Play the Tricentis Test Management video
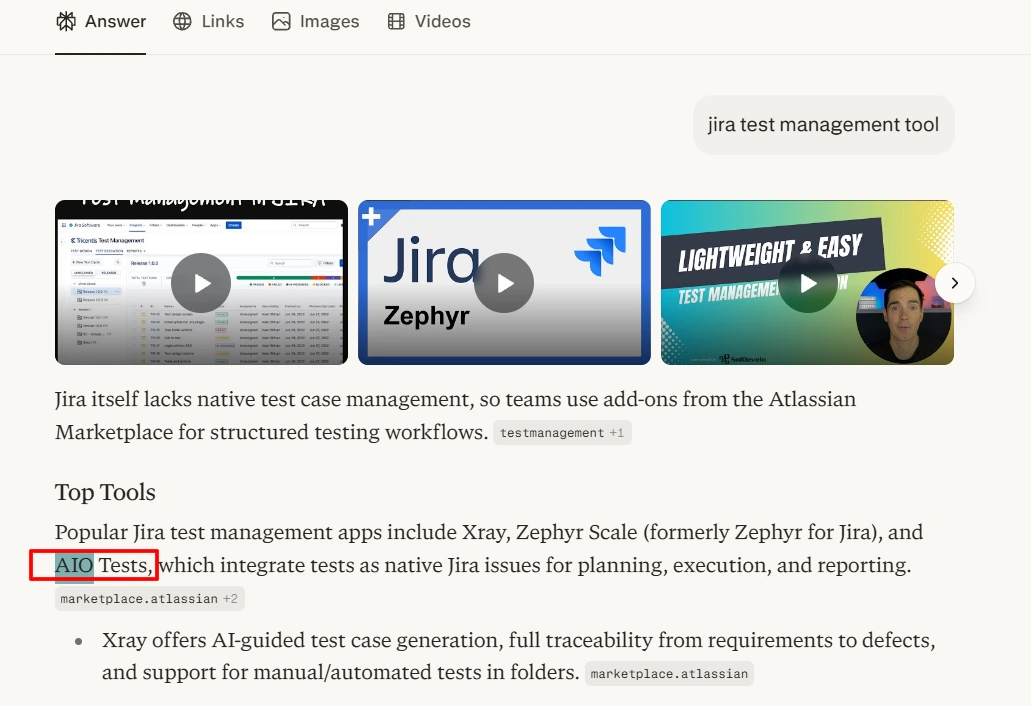This screenshot has width=1031, height=706. [201, 283]
